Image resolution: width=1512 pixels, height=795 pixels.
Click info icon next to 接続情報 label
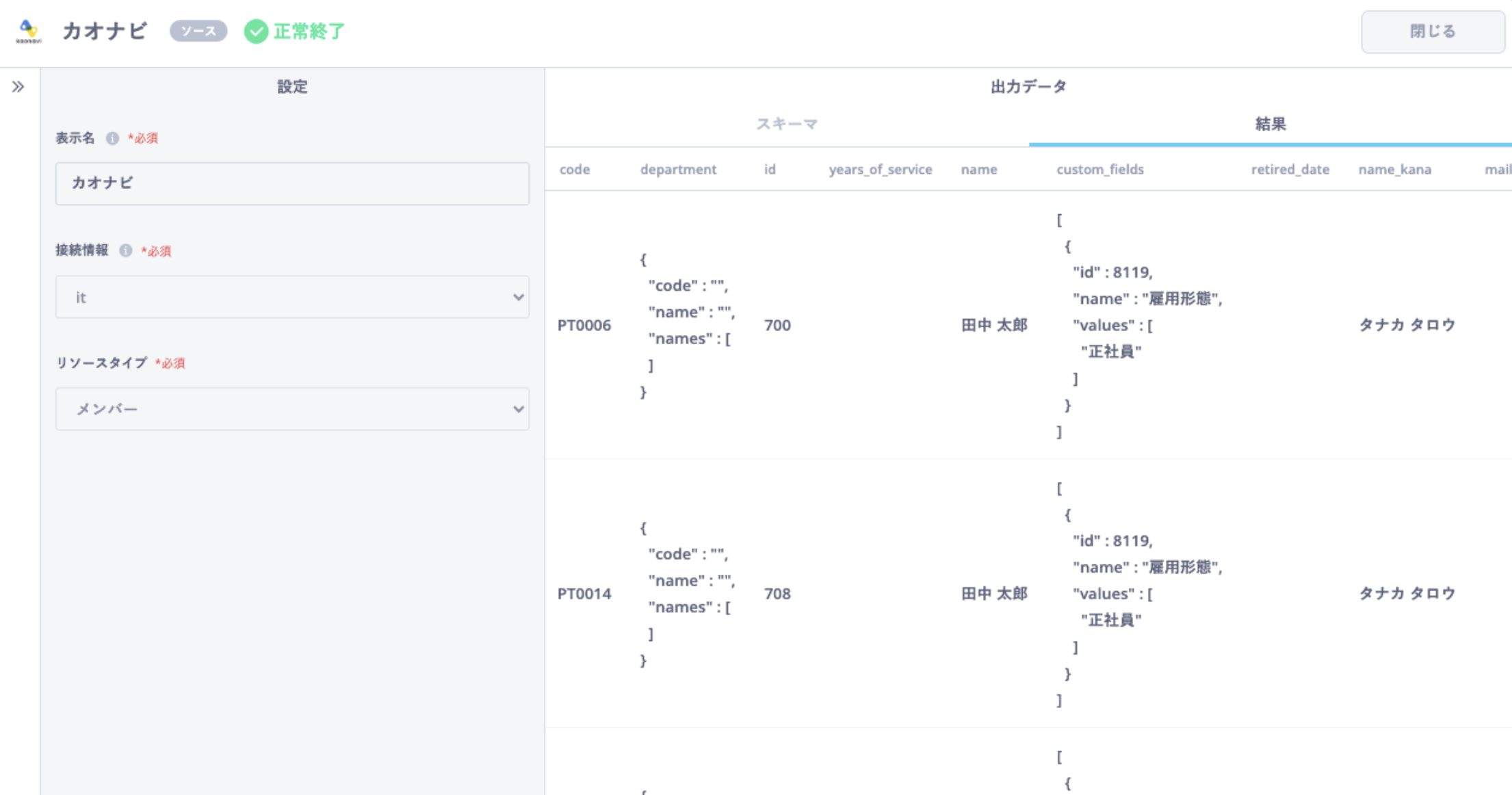[126, 250]
